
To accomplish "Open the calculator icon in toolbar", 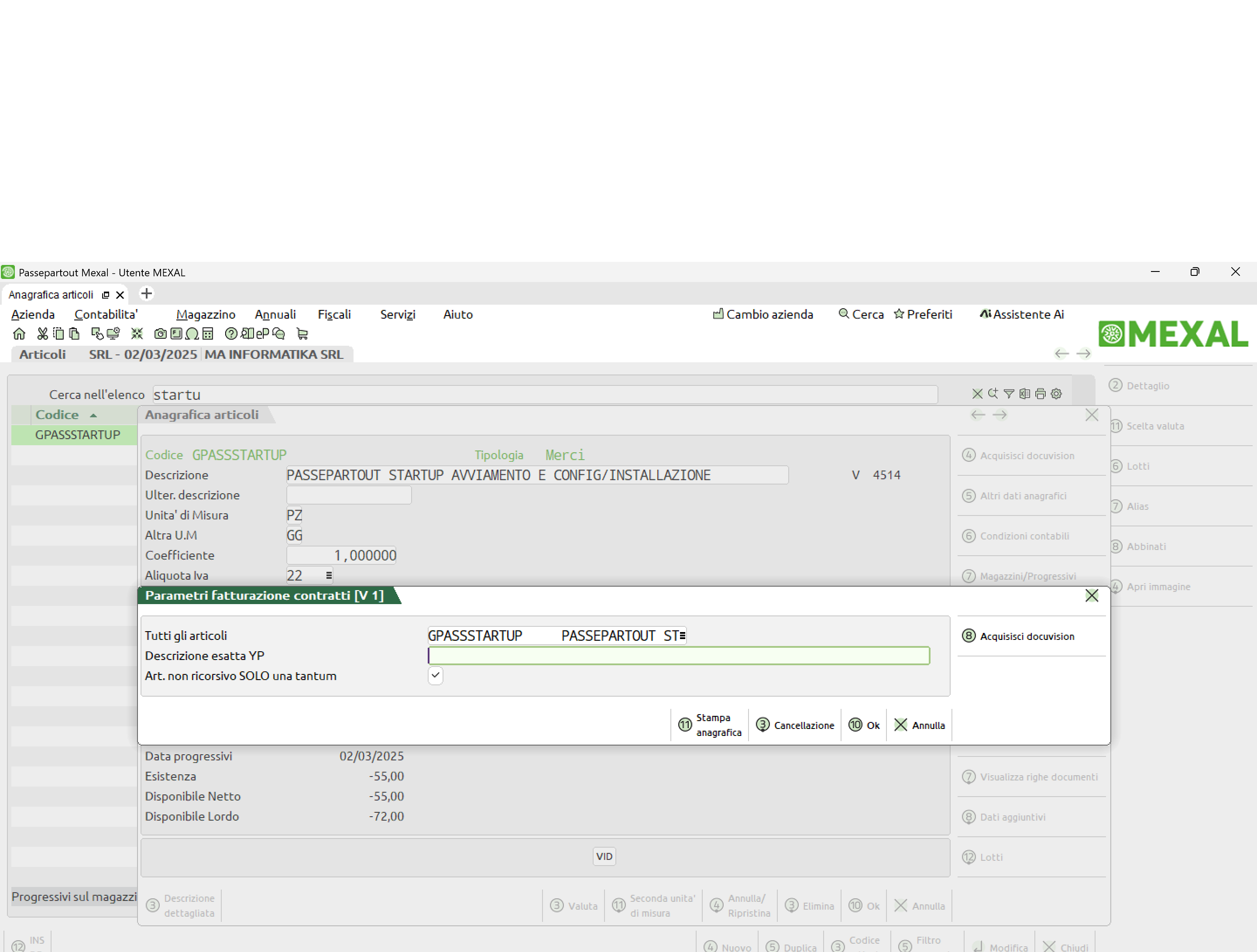I will click(x=208, y=333).
